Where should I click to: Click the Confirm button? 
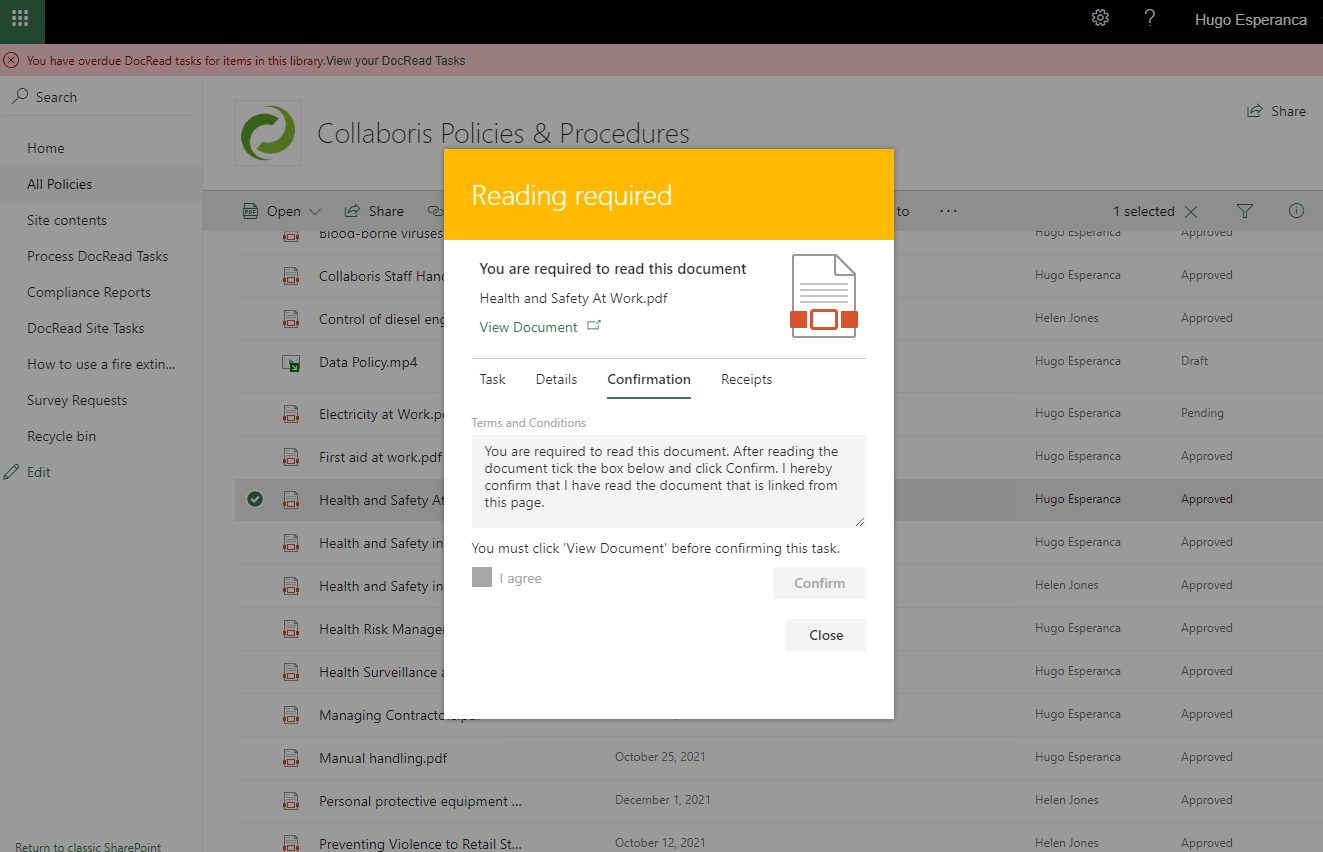(819, 583)
